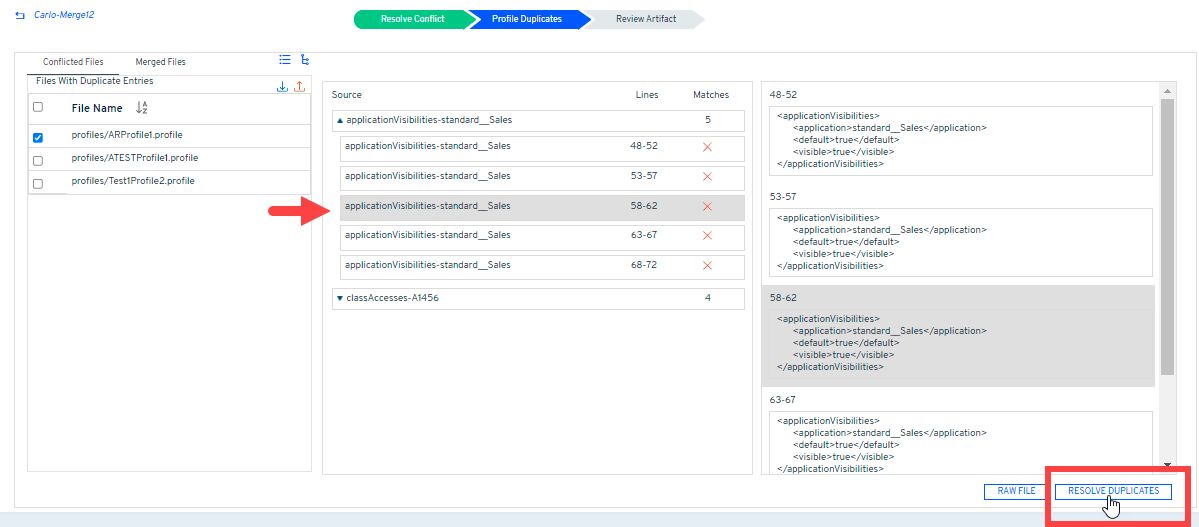Image resolution: width=1199 pixels, height=527 pixels.
Task: Click the back arrow beside Carlo-Merge12
Action: (x=20, y=16)
